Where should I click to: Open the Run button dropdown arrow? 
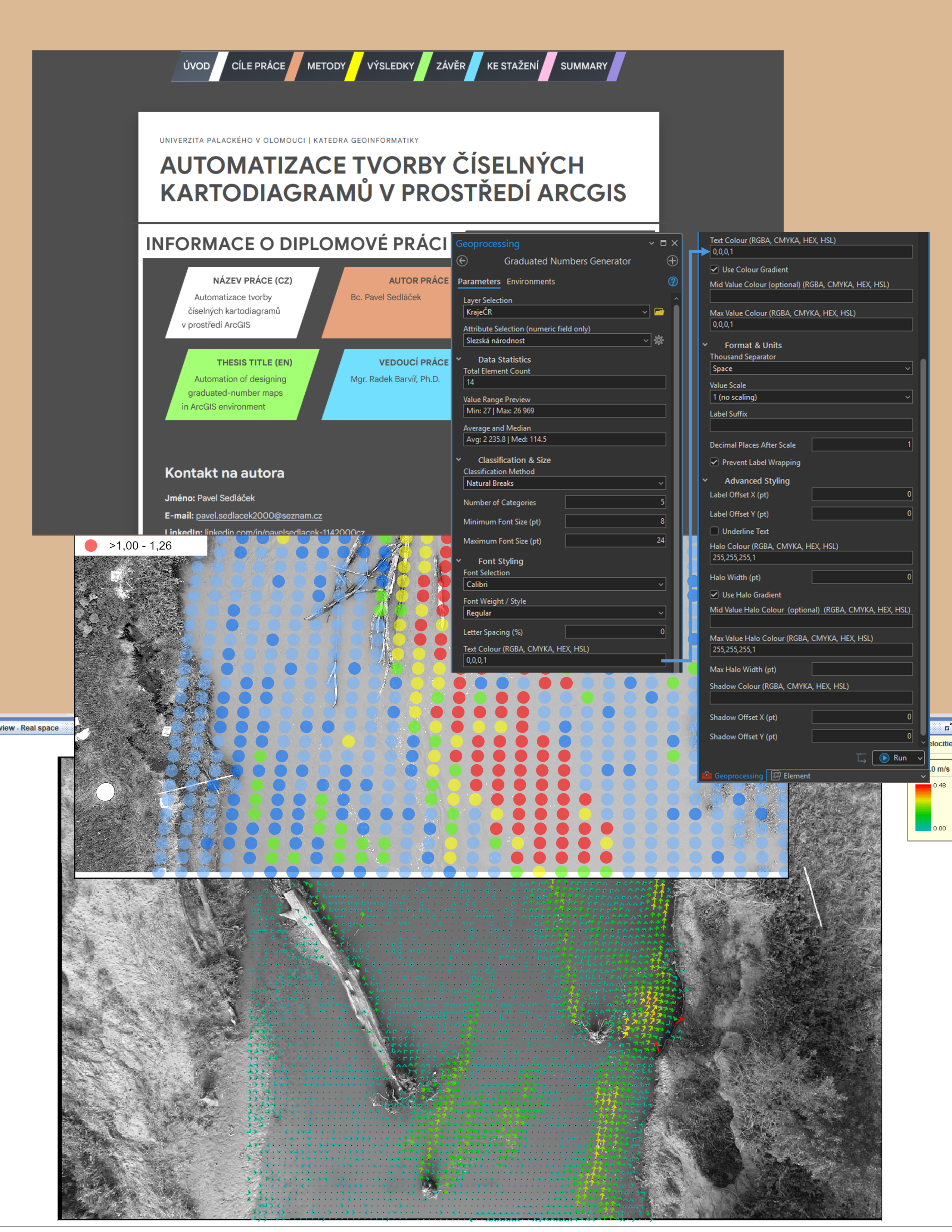(x=920, y=758)
